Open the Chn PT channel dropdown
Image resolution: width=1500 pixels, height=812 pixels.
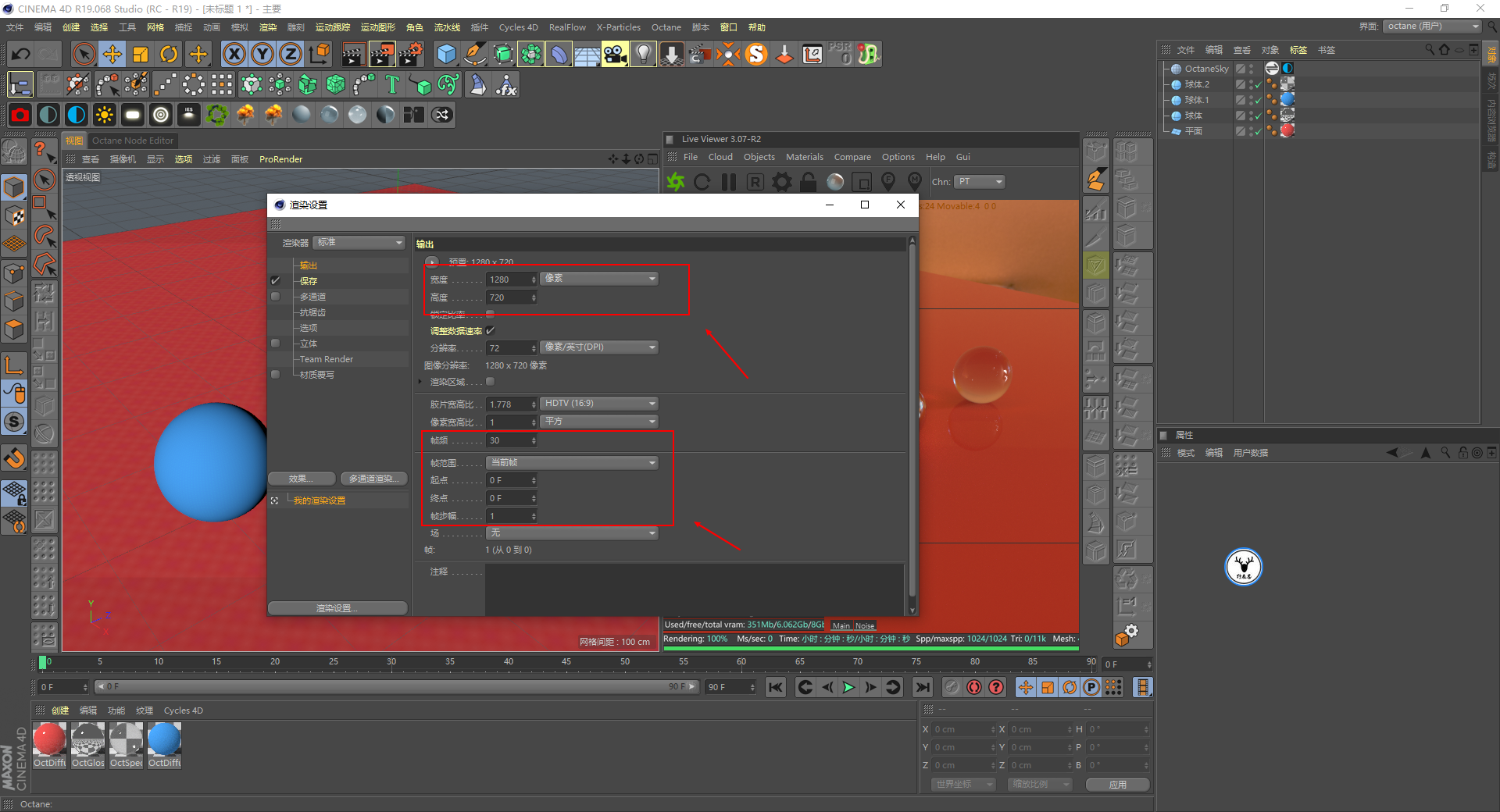pyautogui.click(x=980, y=182)
